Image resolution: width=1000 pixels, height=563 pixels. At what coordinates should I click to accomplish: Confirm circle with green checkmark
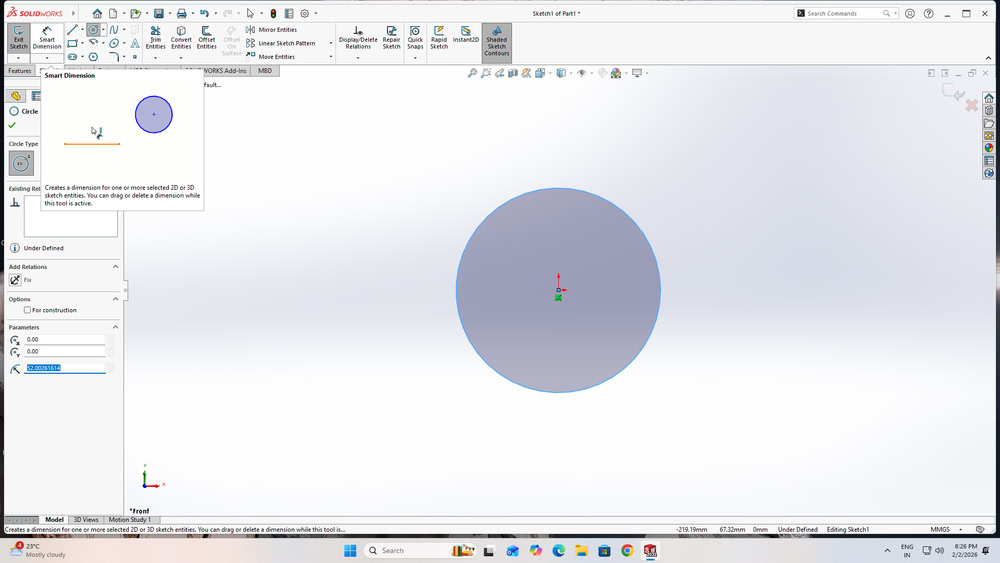point(12,125)
